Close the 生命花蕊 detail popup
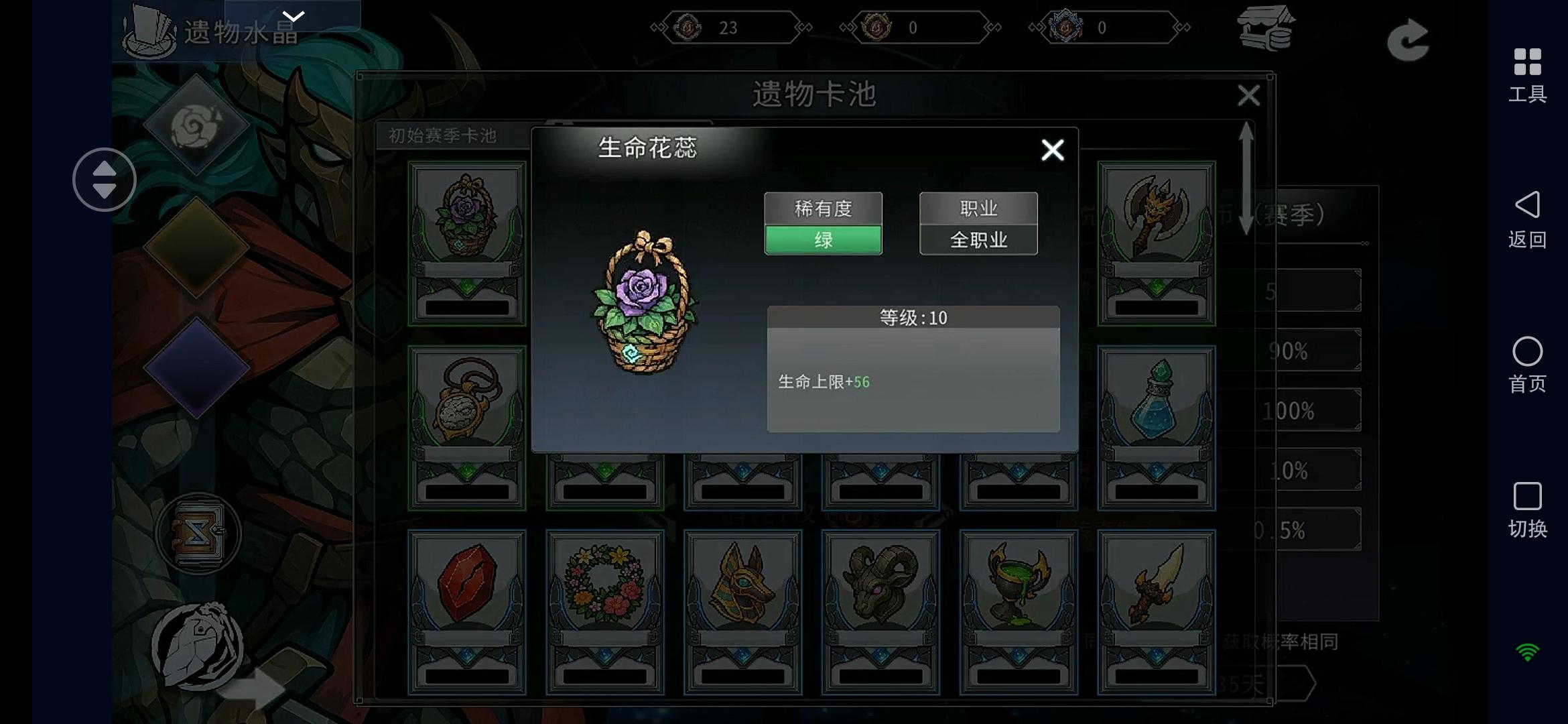The image size is (1568, 724). 1052,149
